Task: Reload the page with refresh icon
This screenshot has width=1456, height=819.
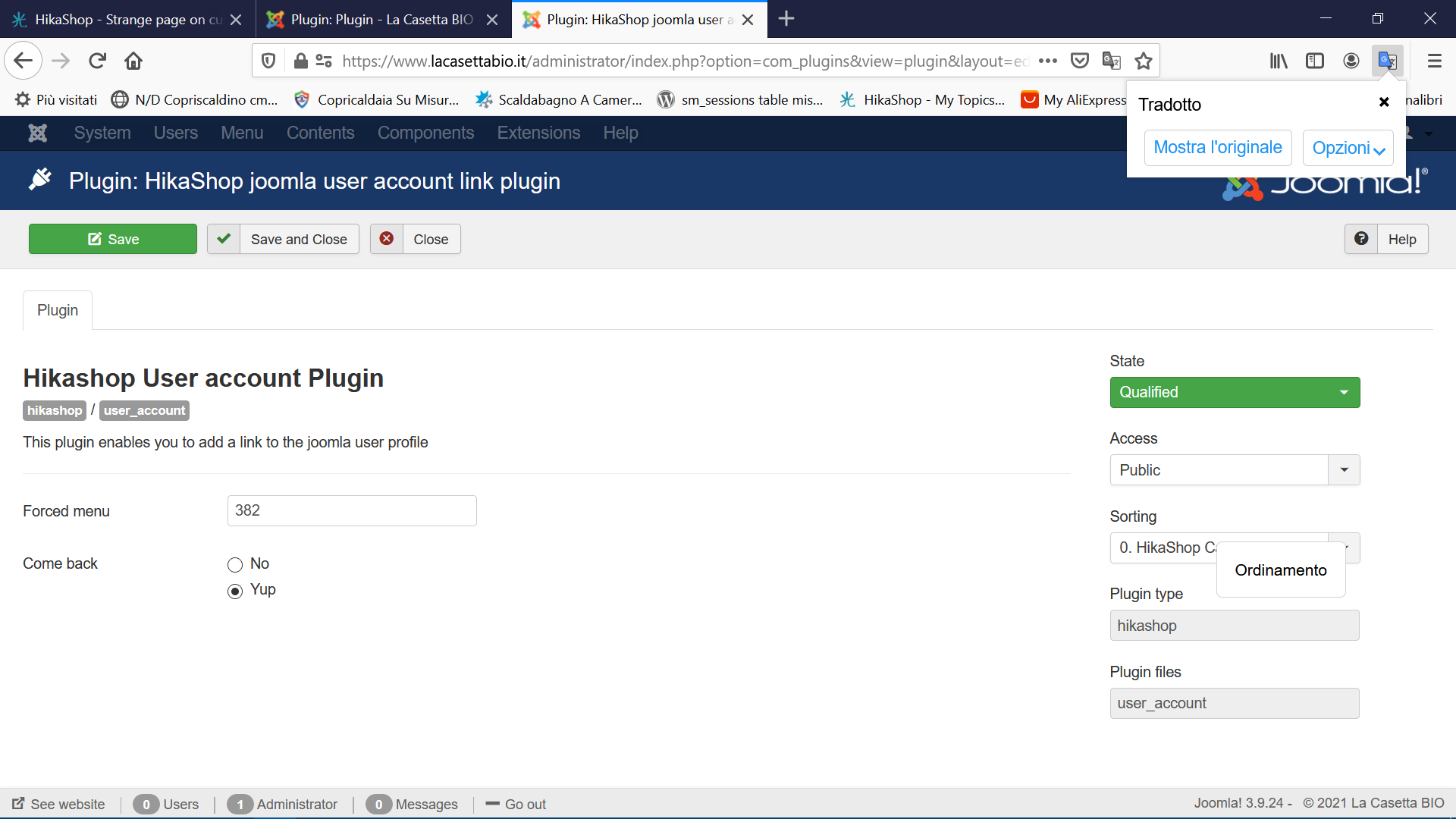Action: [97, 61]
